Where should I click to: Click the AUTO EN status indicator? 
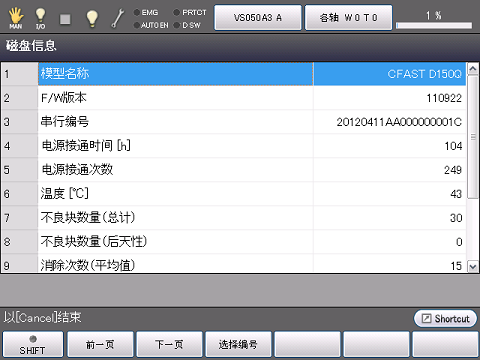[x=151, y=25]
